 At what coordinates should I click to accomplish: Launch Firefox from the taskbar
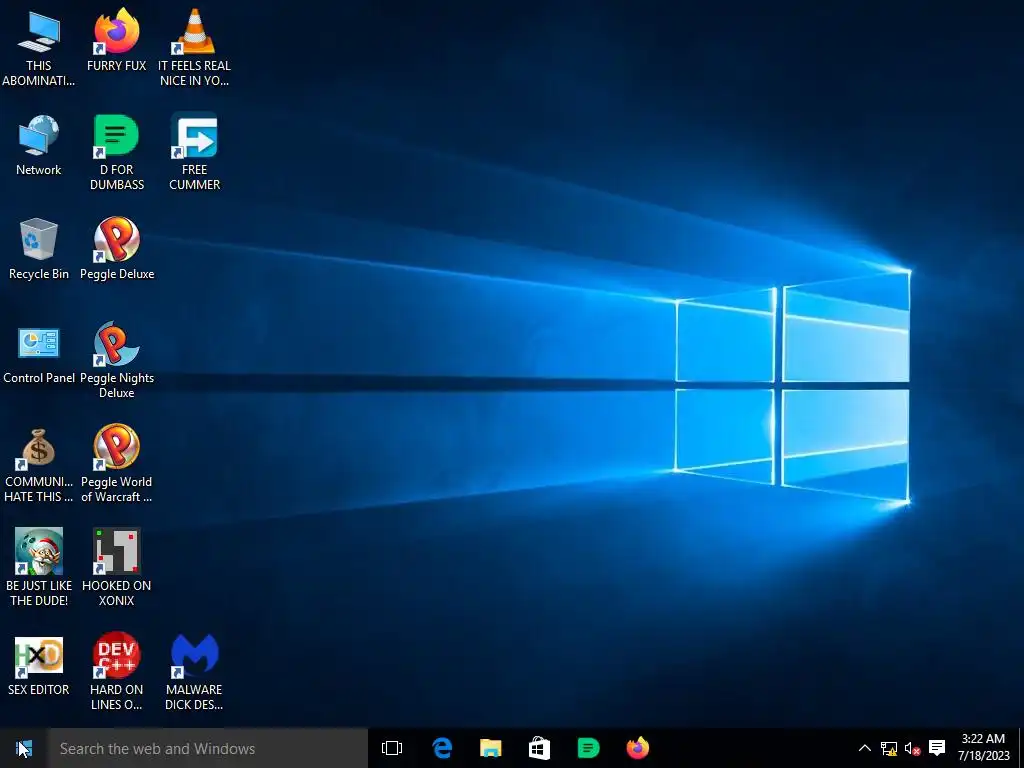click(637, 748)
